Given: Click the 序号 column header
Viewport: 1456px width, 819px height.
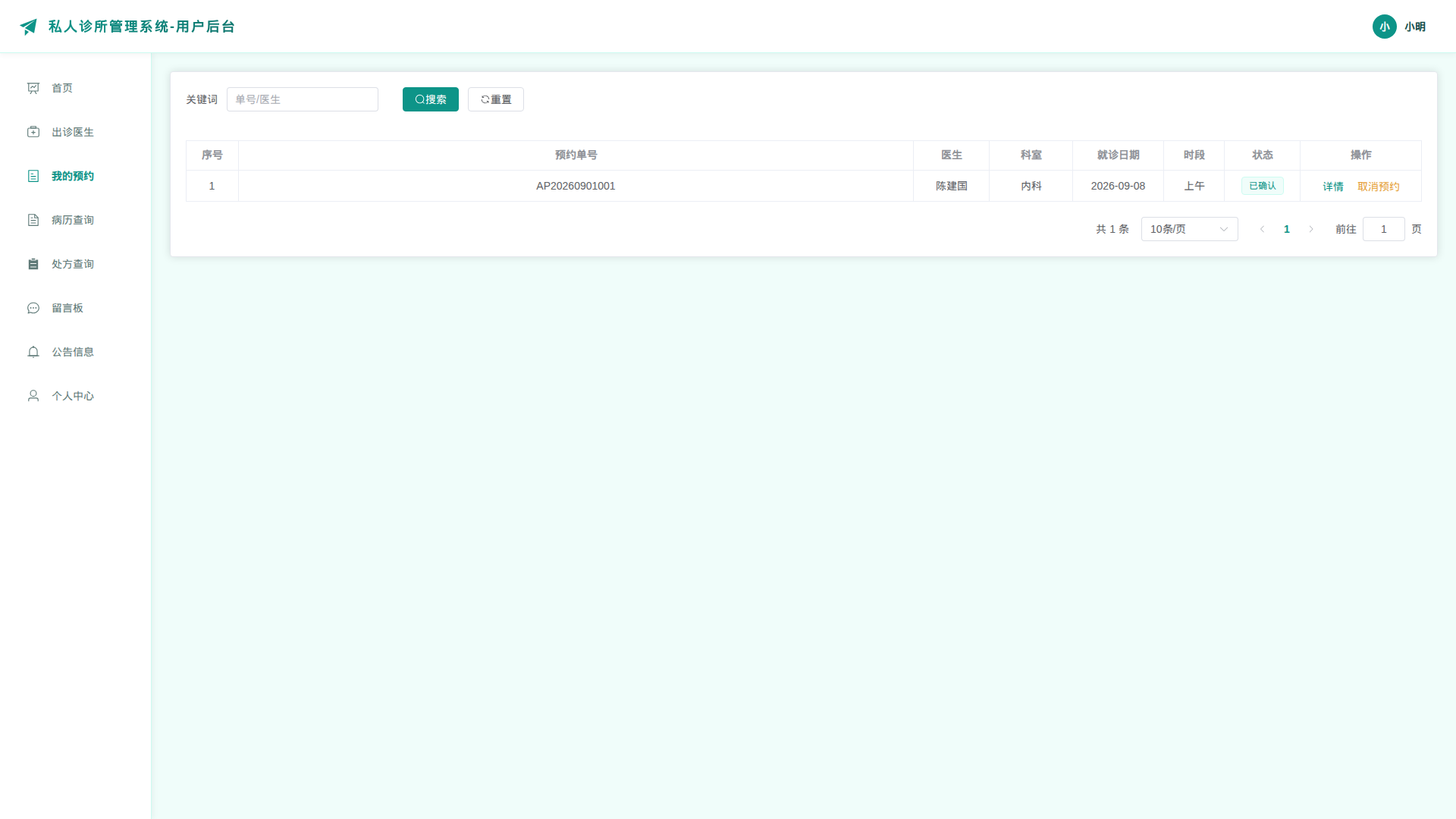Looking at the screenshot, I should pyautogui.click(x=212, y=155).
